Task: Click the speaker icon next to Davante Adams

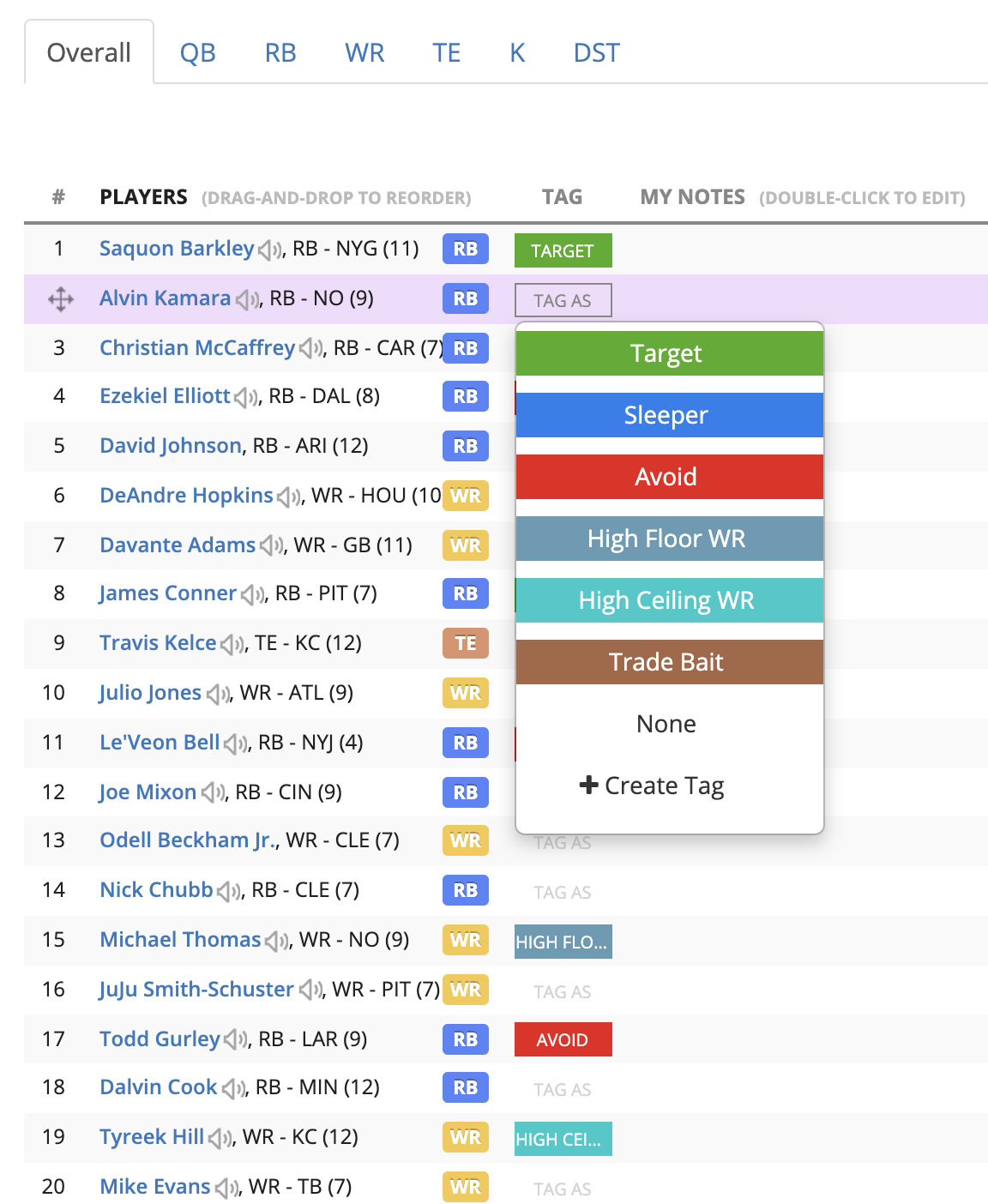Action: pyautogui.click(x=271, y=546)
